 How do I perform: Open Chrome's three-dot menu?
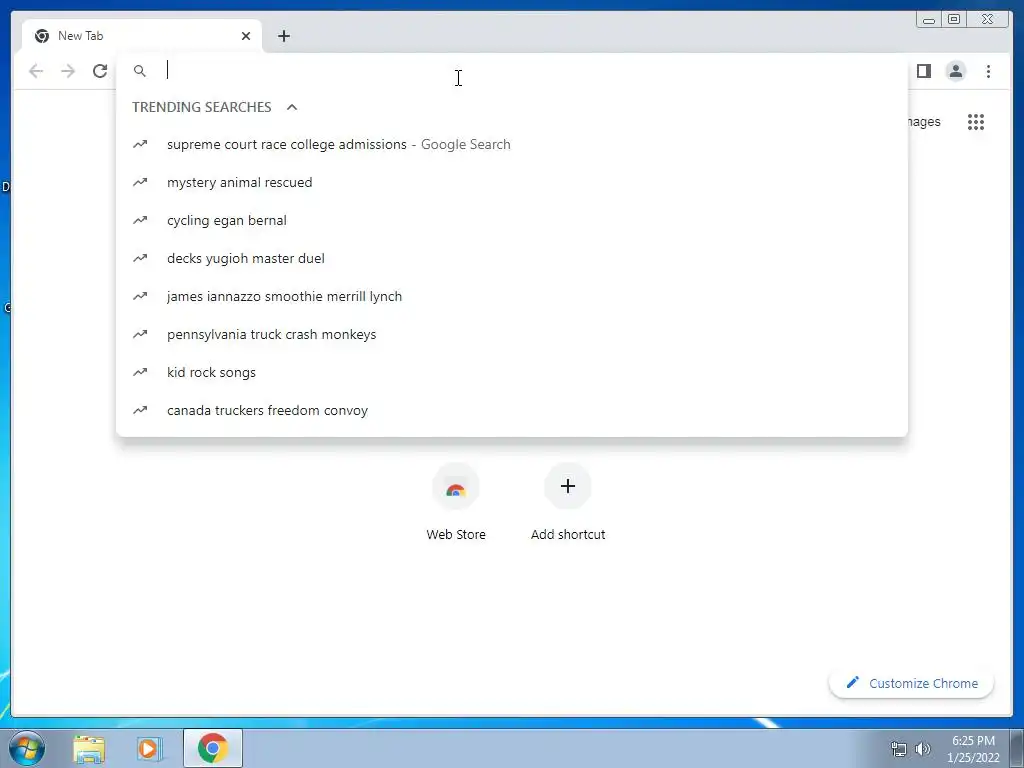988,71
